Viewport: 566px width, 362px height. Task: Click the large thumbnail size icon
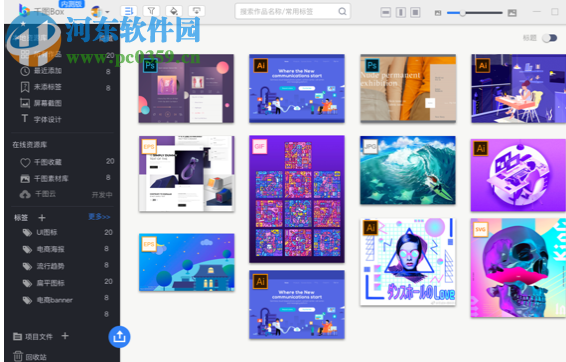pos(512,13)
